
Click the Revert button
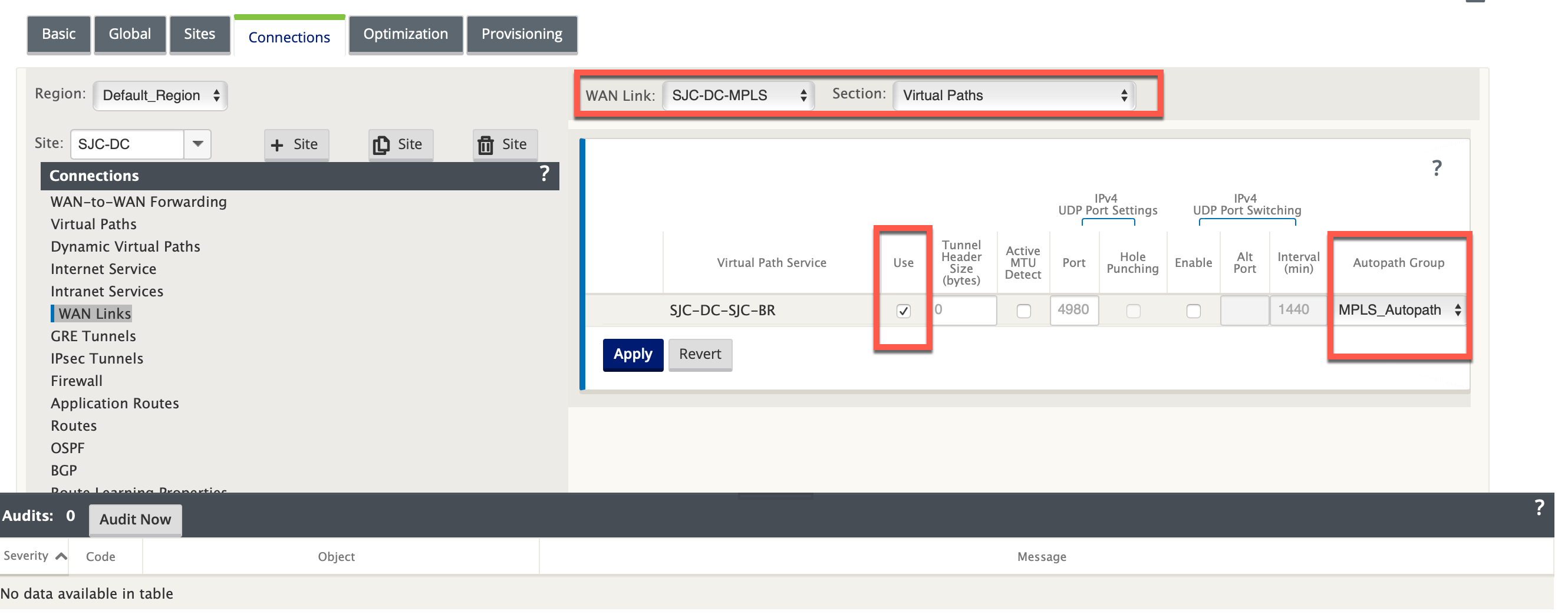(x=700, y=355)
